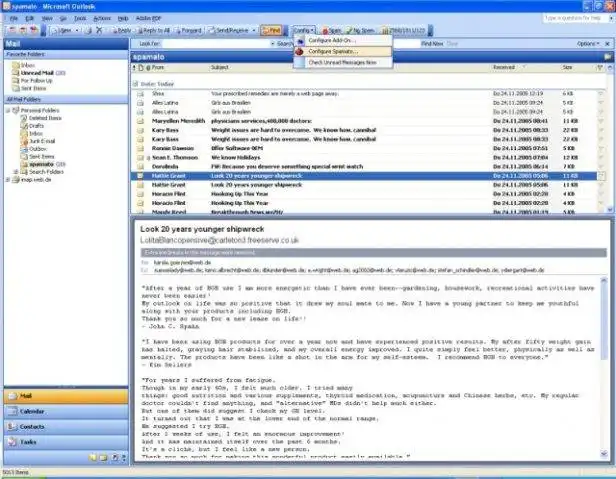This screenshot has width=616, height=479.
Task: Click the flag on the selected Hattie Grant email
Action: pyautogui.click(x=601, y=176)
